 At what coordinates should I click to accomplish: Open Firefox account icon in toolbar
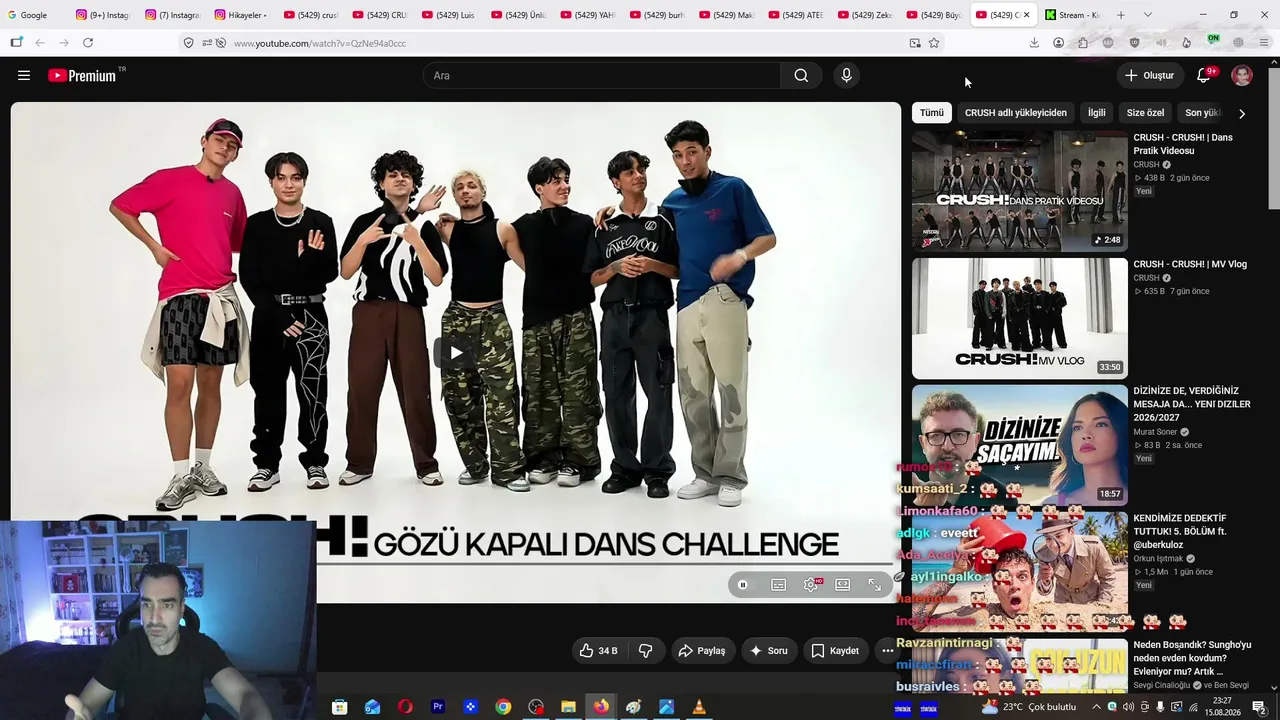click(x=1058, y=43)
